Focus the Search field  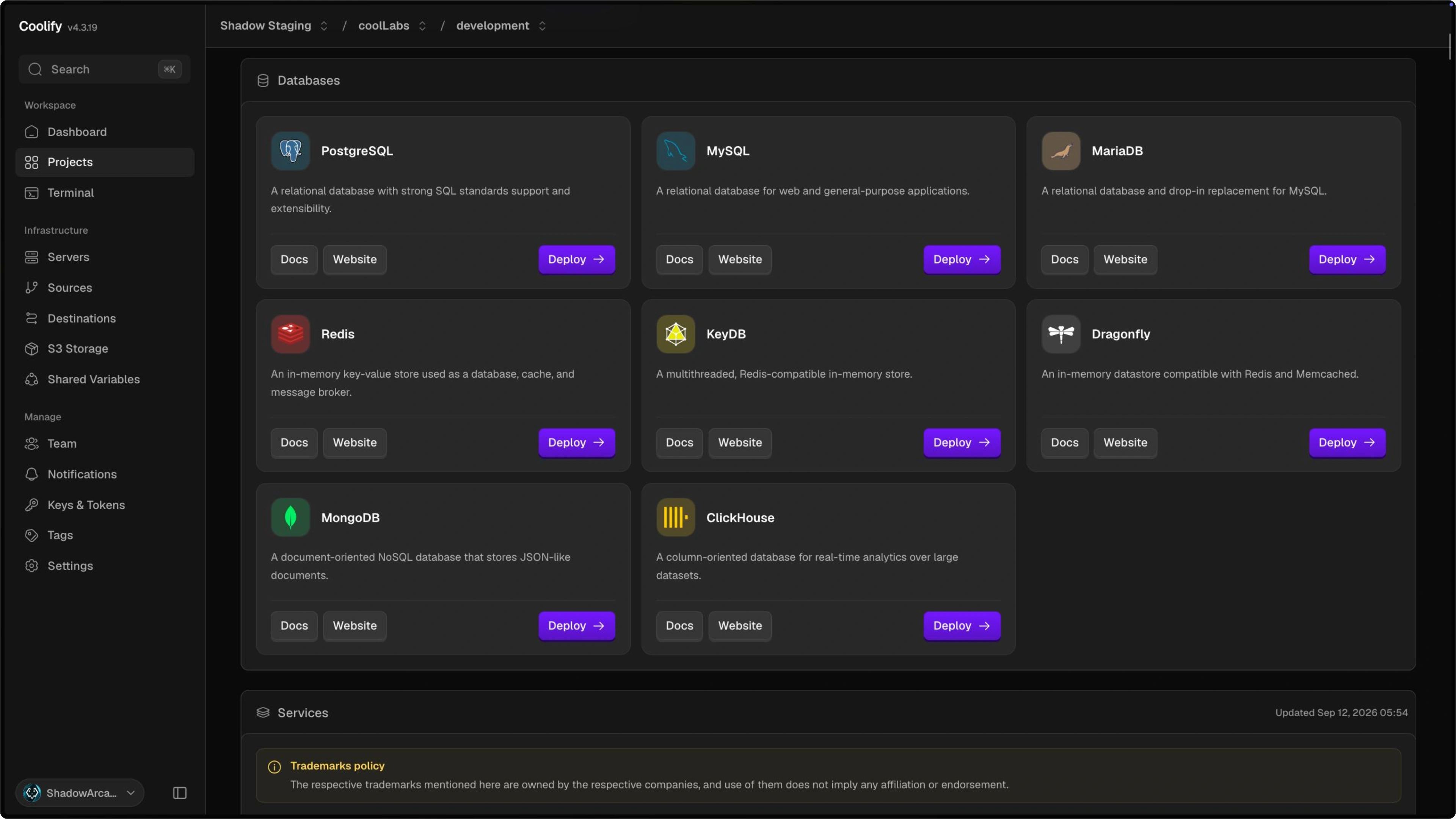(105, 69)
